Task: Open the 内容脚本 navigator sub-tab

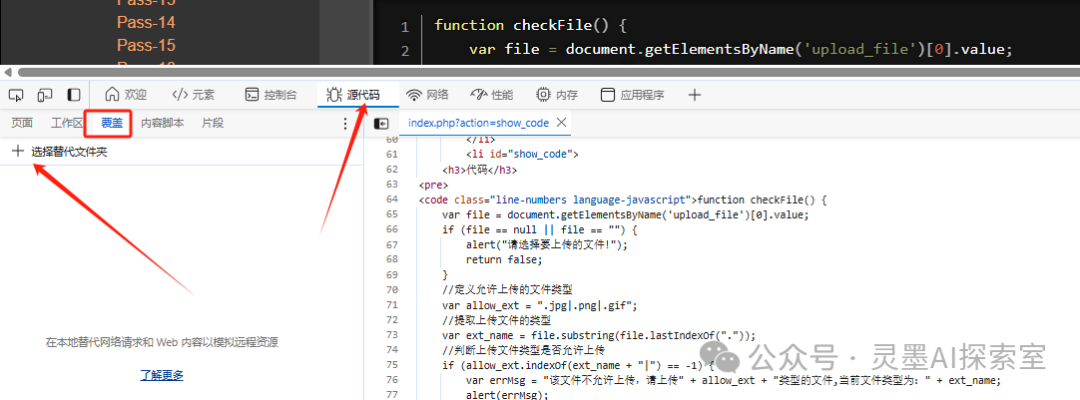Action: [163, 123]
